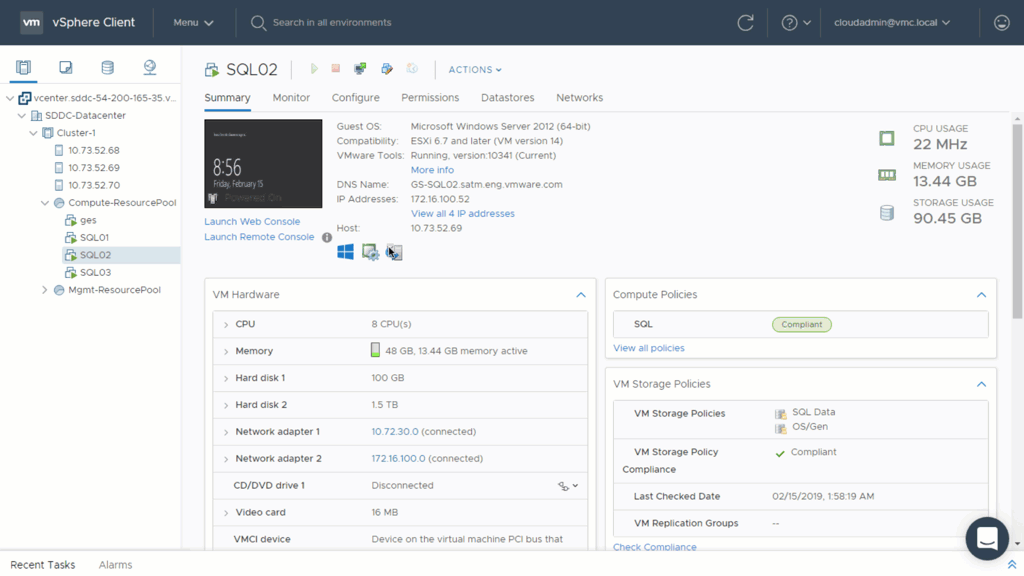Click Edit Settings toolbar icon

[387, 69]
